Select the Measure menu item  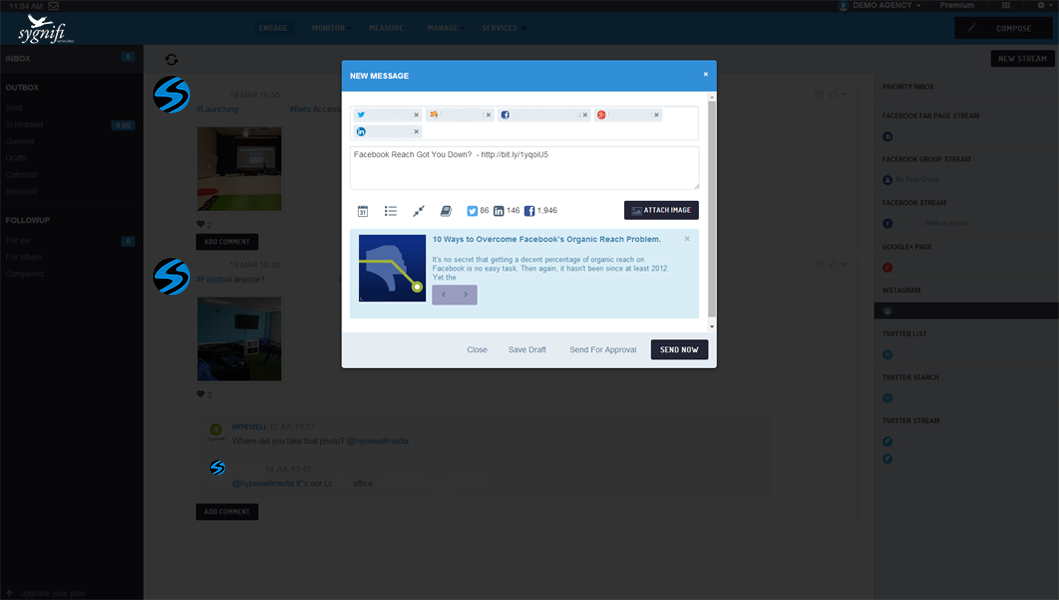386,28
